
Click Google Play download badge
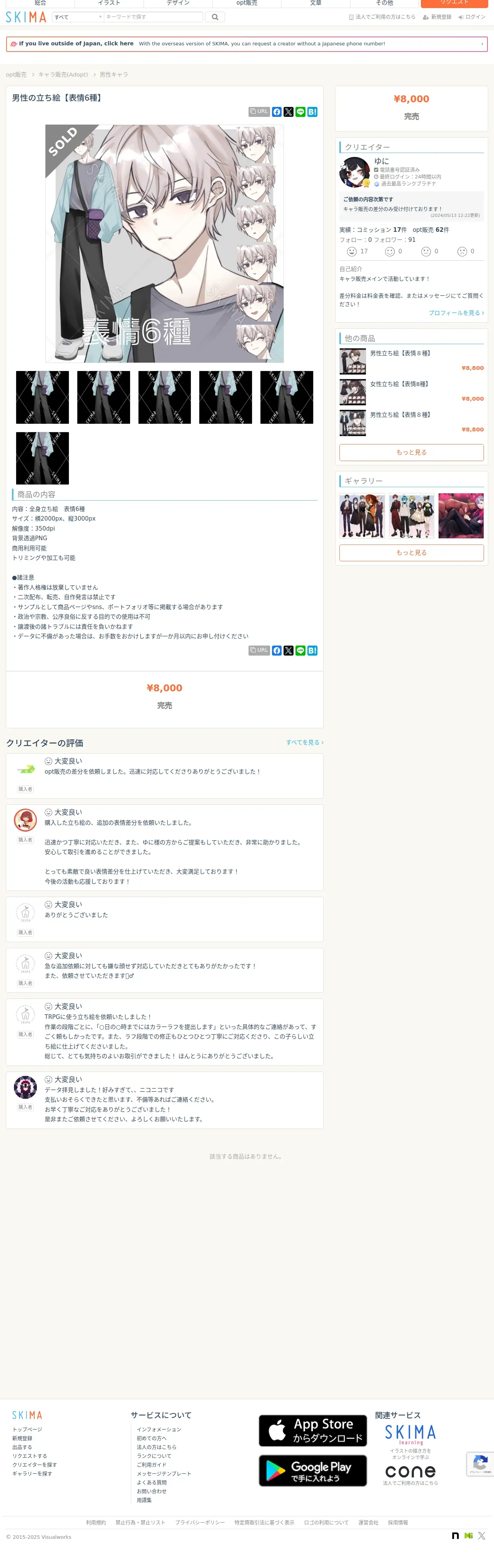[312, 1471]
